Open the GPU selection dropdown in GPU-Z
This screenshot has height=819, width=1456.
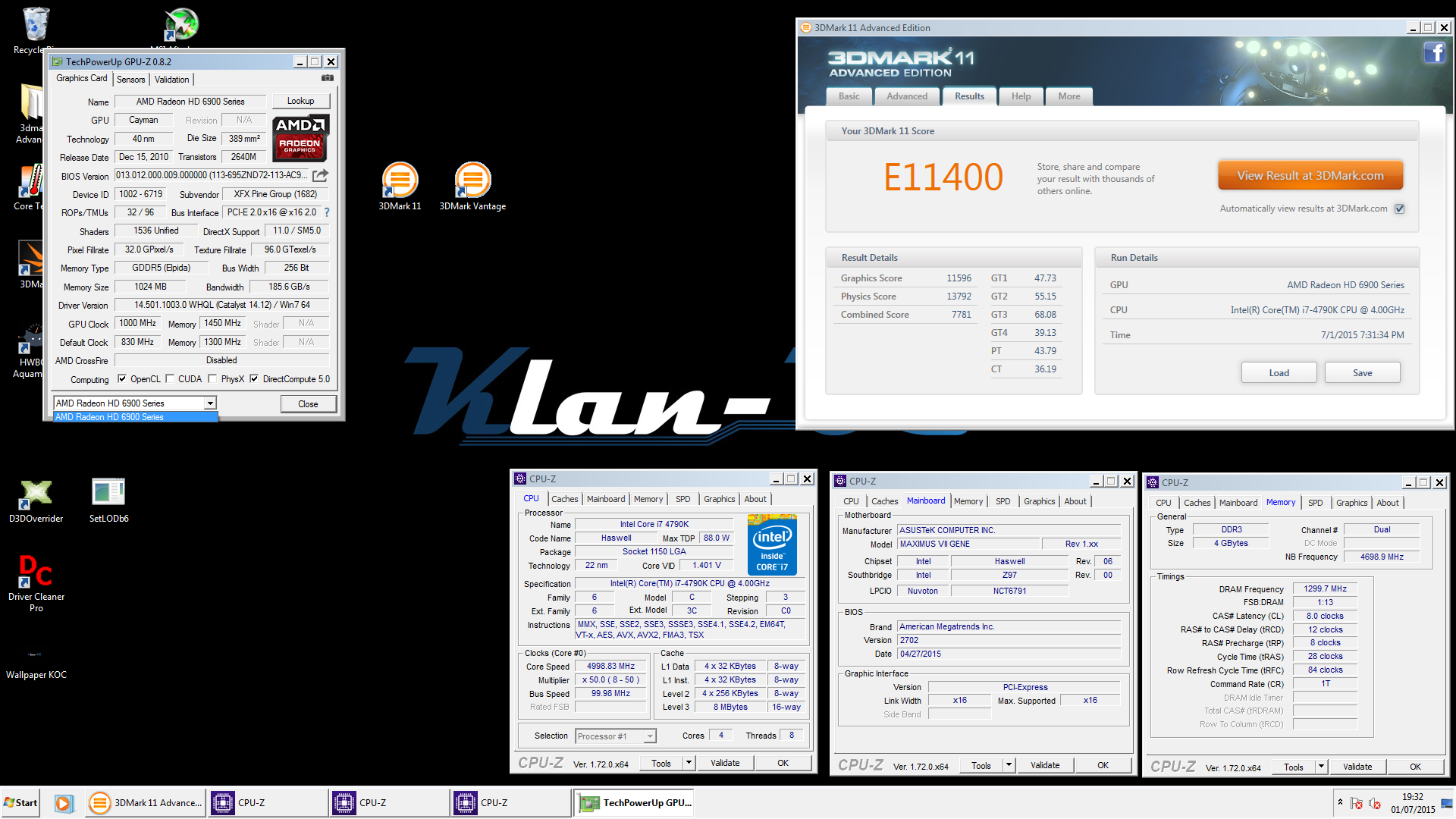click(209, 403)
